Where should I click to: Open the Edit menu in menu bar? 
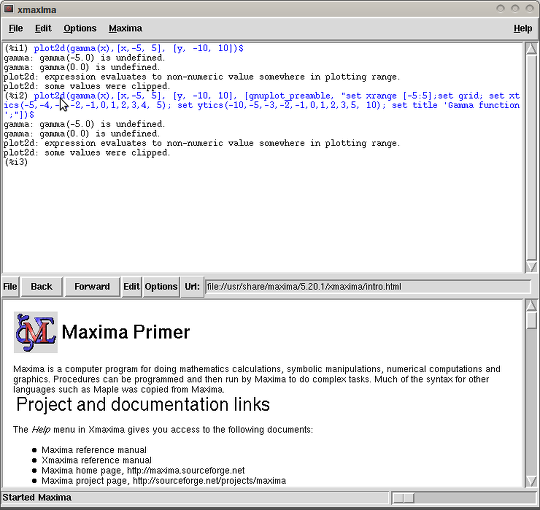point(43,28)
